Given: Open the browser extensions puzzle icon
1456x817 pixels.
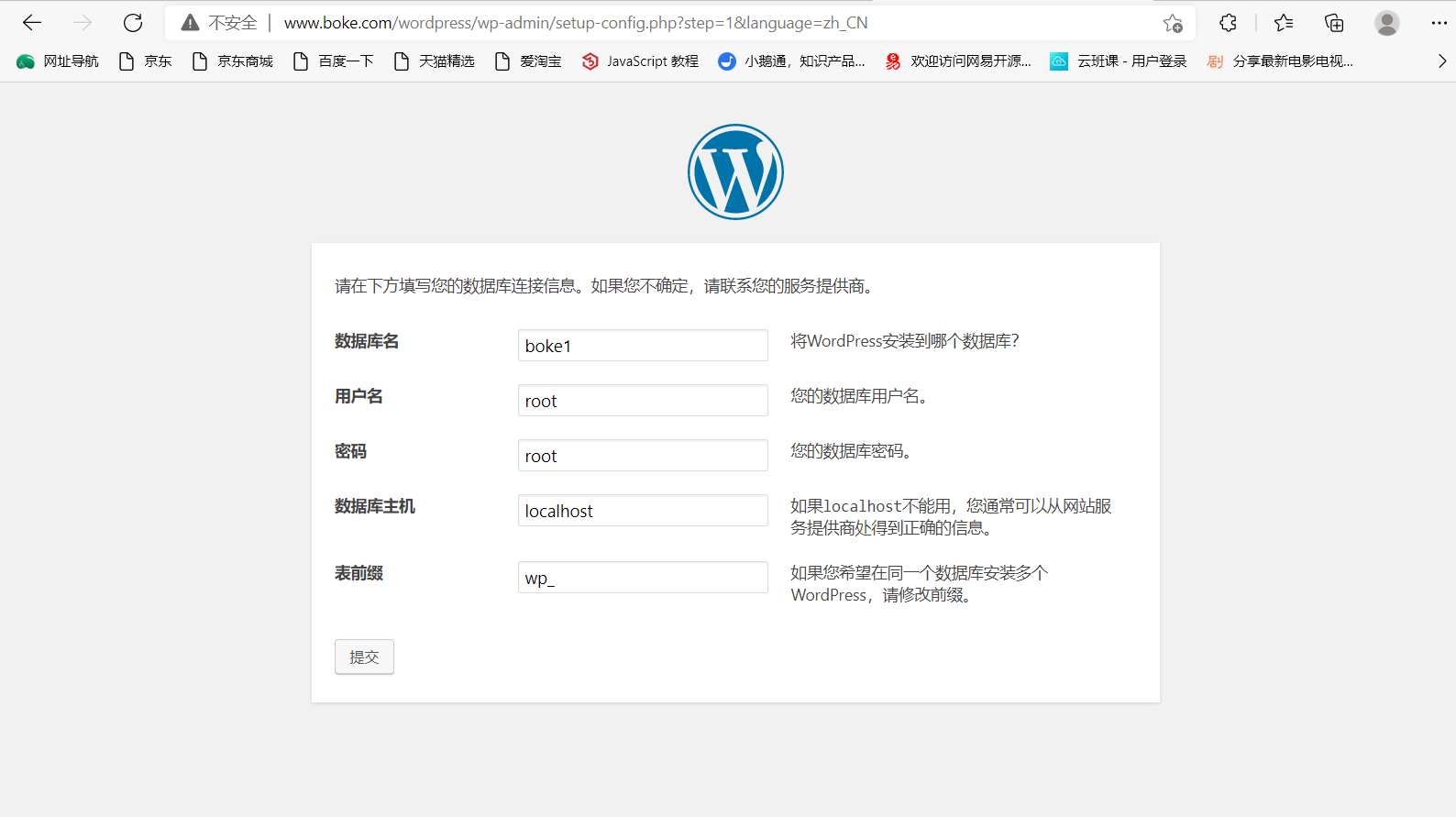Looking at the screenshot, I should [x=1228, y=23].
